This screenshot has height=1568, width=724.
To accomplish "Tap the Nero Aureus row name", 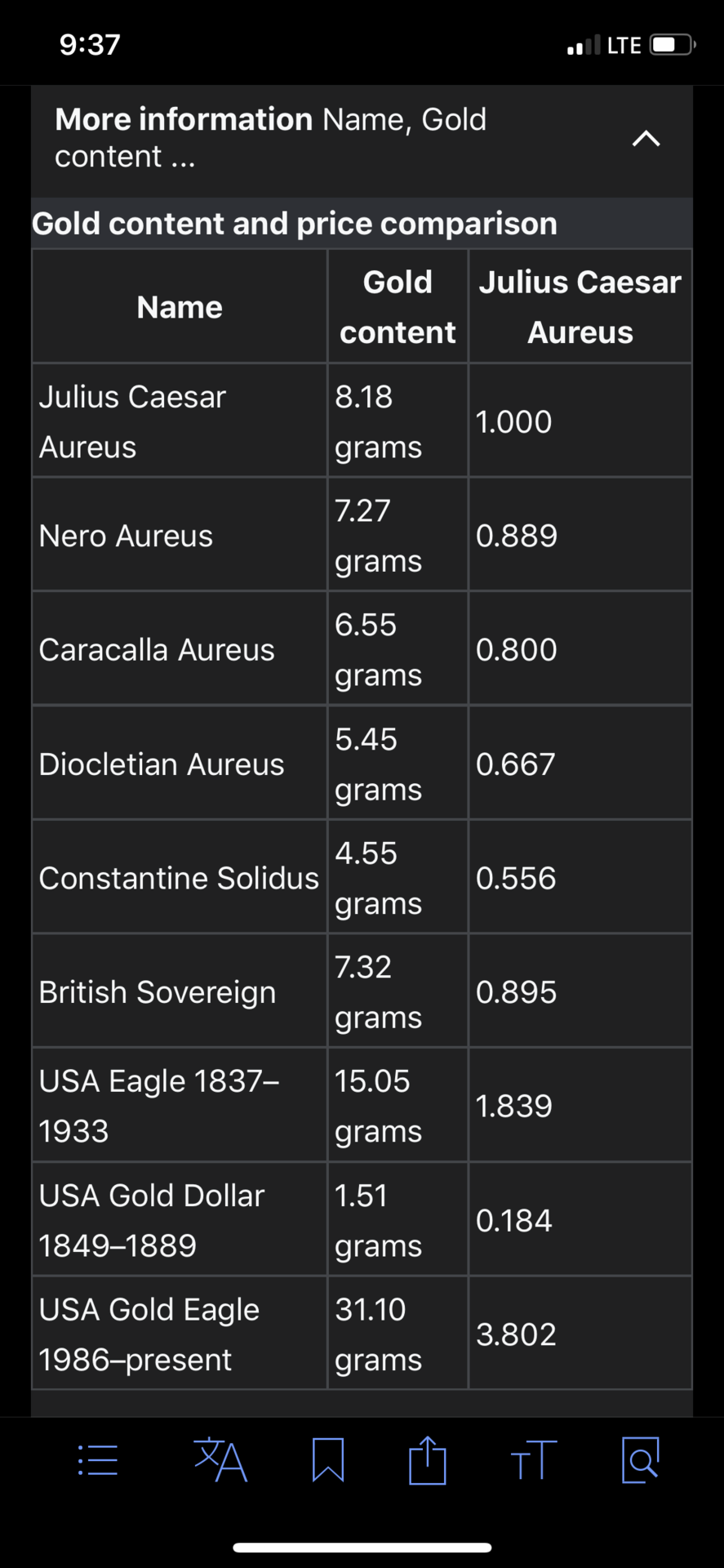I will click(126, 536).
